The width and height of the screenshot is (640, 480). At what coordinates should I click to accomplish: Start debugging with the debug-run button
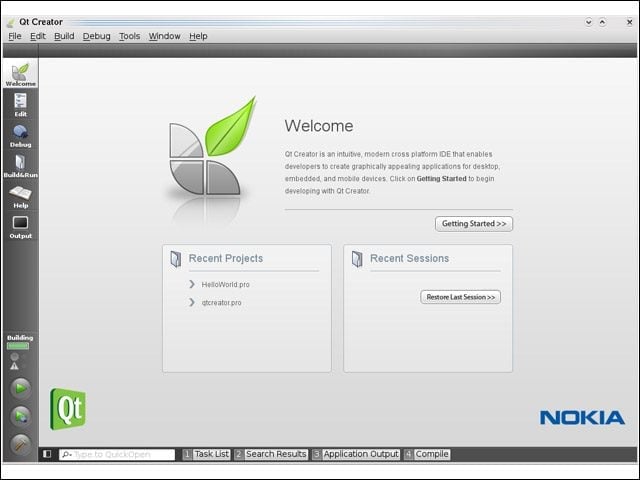pos(20,416)
